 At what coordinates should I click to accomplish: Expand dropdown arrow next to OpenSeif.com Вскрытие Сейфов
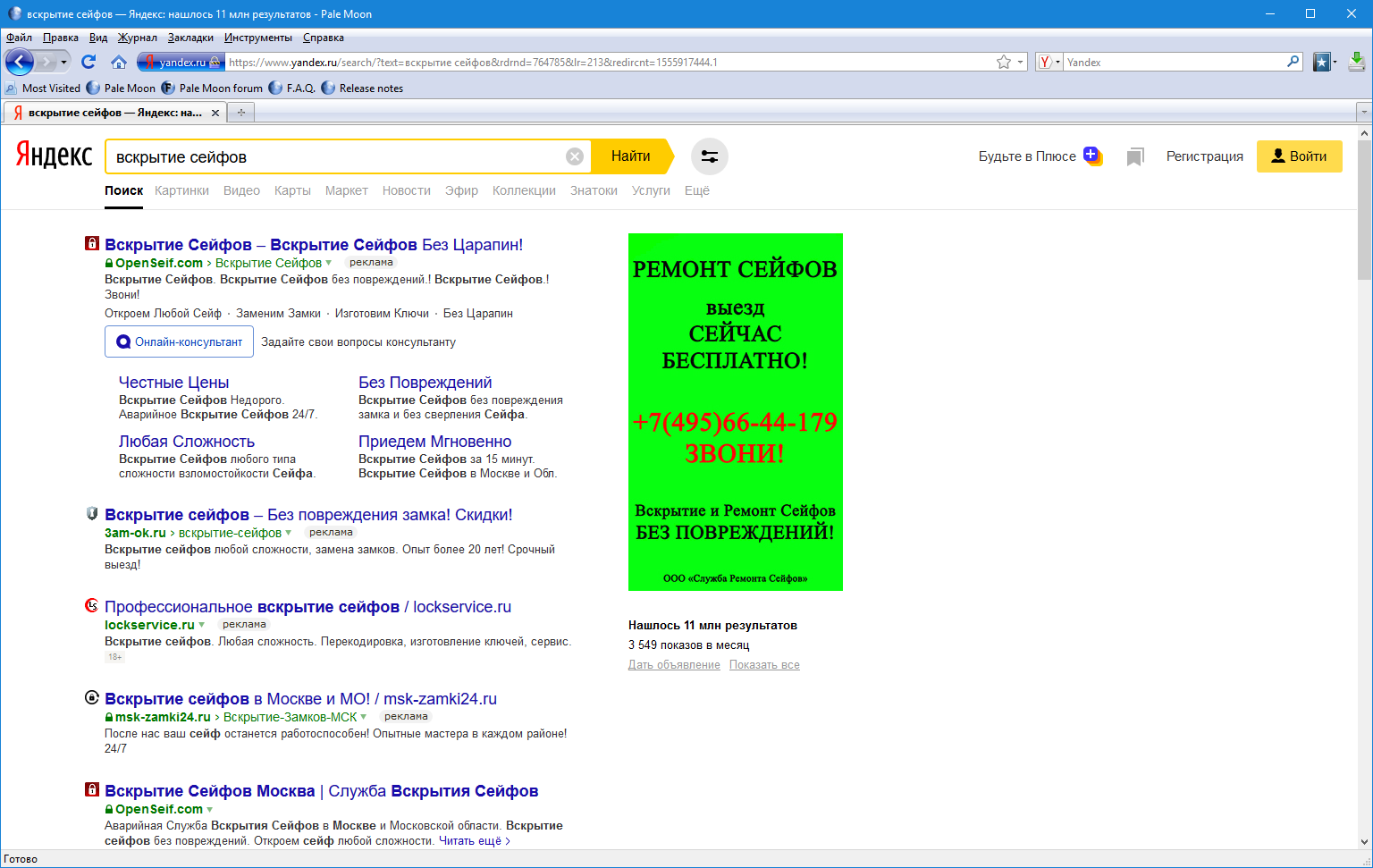329,263
